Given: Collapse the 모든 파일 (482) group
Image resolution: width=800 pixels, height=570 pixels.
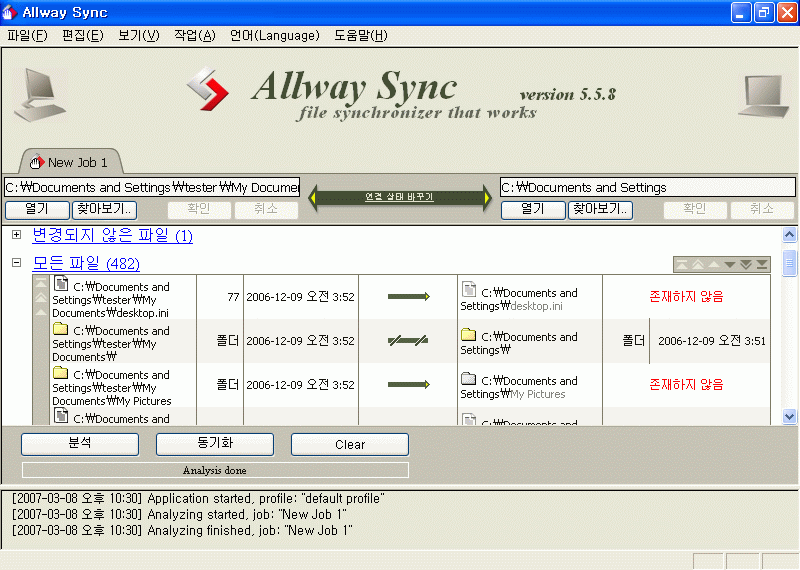Looking at the screenshot, I should 16,263.
